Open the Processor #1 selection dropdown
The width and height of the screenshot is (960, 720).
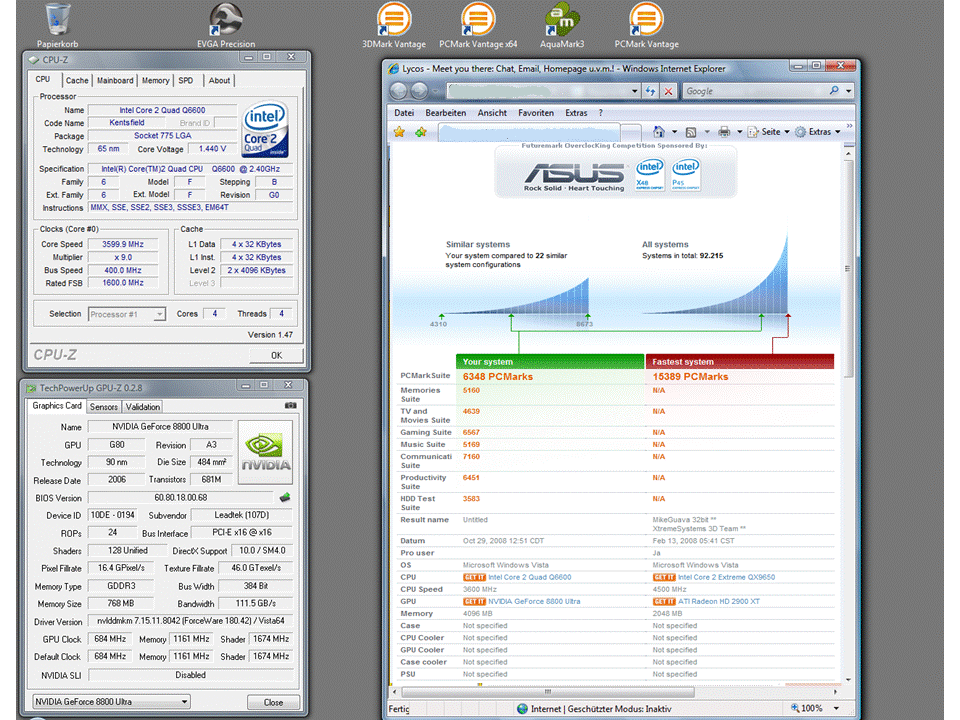126,314
